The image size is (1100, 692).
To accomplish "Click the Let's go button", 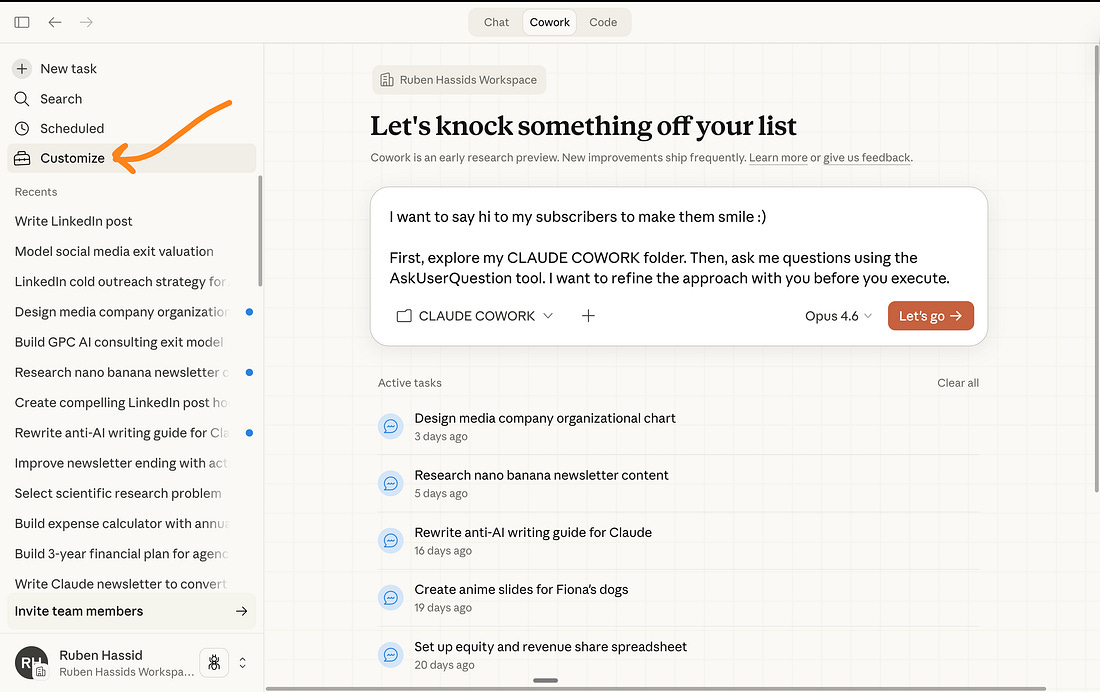I will click(x=930, y=316).
